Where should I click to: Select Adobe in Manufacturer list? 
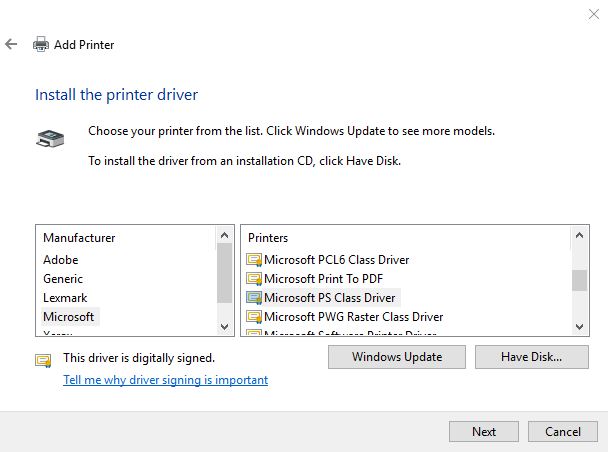pyautogui.click(x=60, y=260)
